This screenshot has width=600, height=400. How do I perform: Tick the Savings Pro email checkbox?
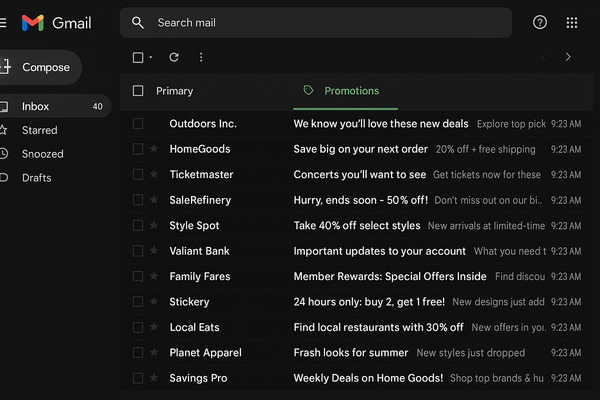click(x=138, y=378)
